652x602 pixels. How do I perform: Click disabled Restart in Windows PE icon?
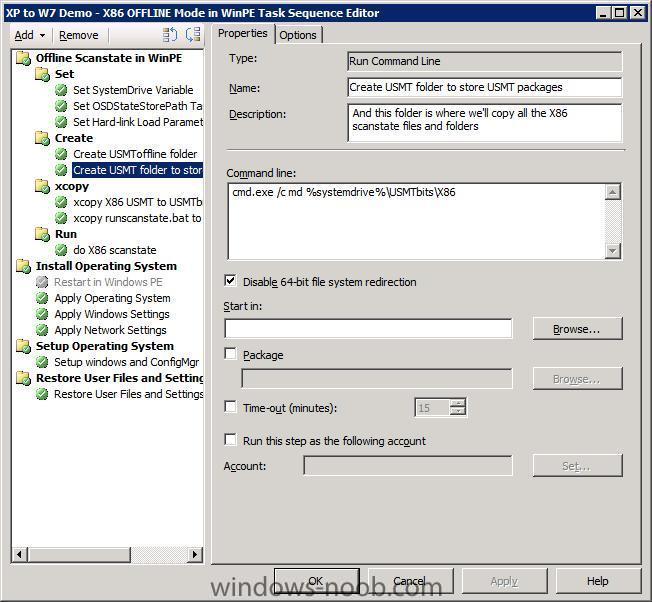42,282
